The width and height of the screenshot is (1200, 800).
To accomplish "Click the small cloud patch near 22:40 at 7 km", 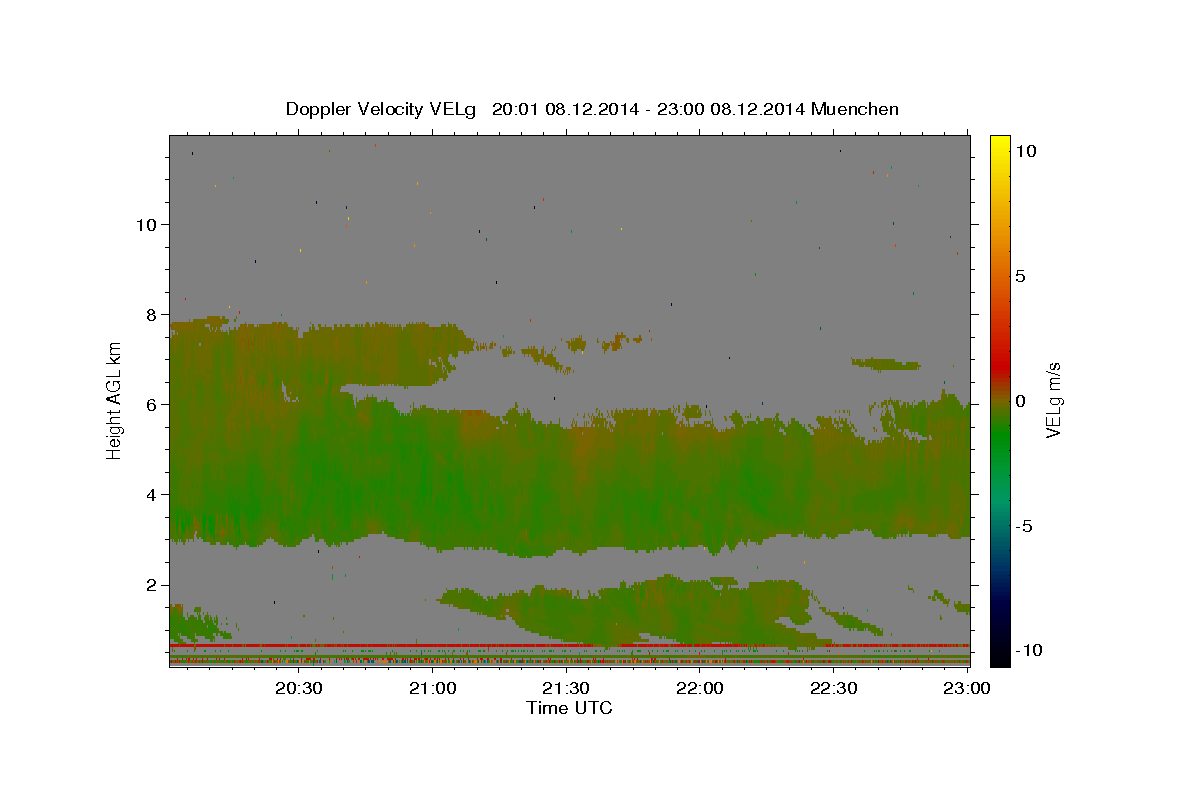I will (886, 364).
